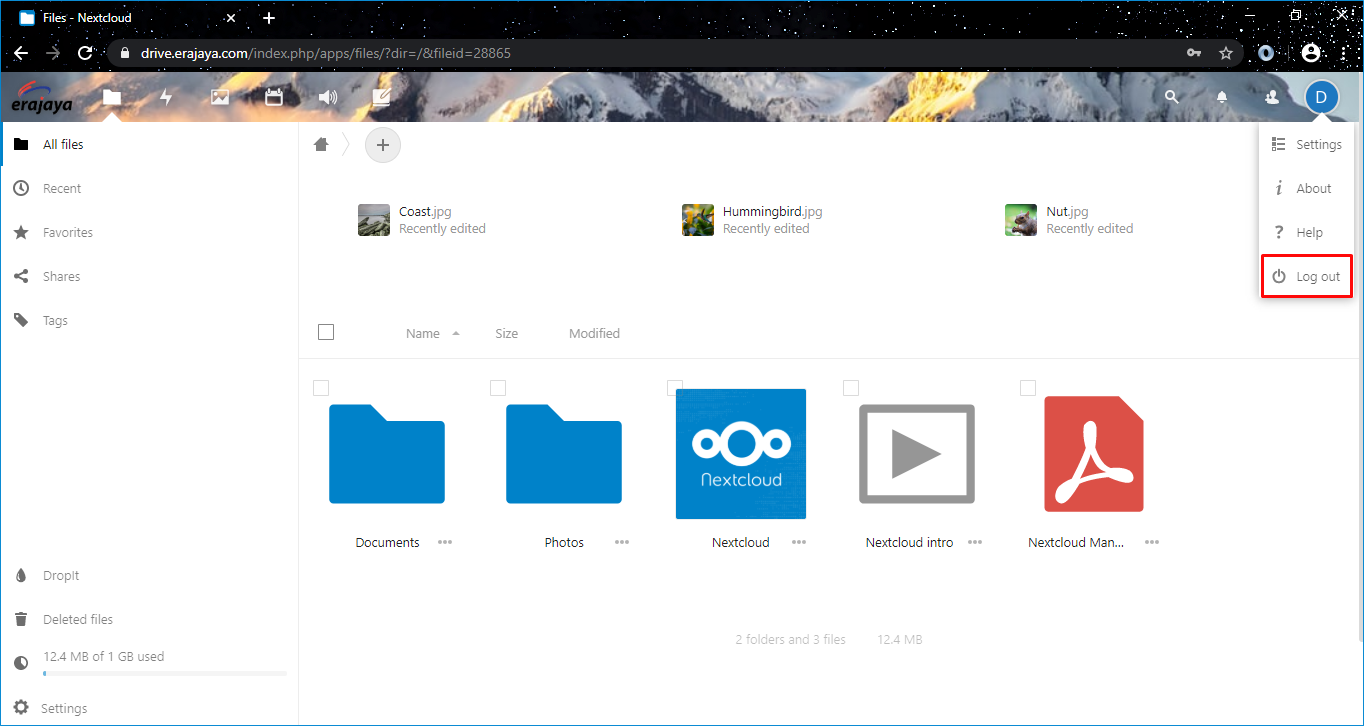Click the erajaya logo

click(42, 98)
